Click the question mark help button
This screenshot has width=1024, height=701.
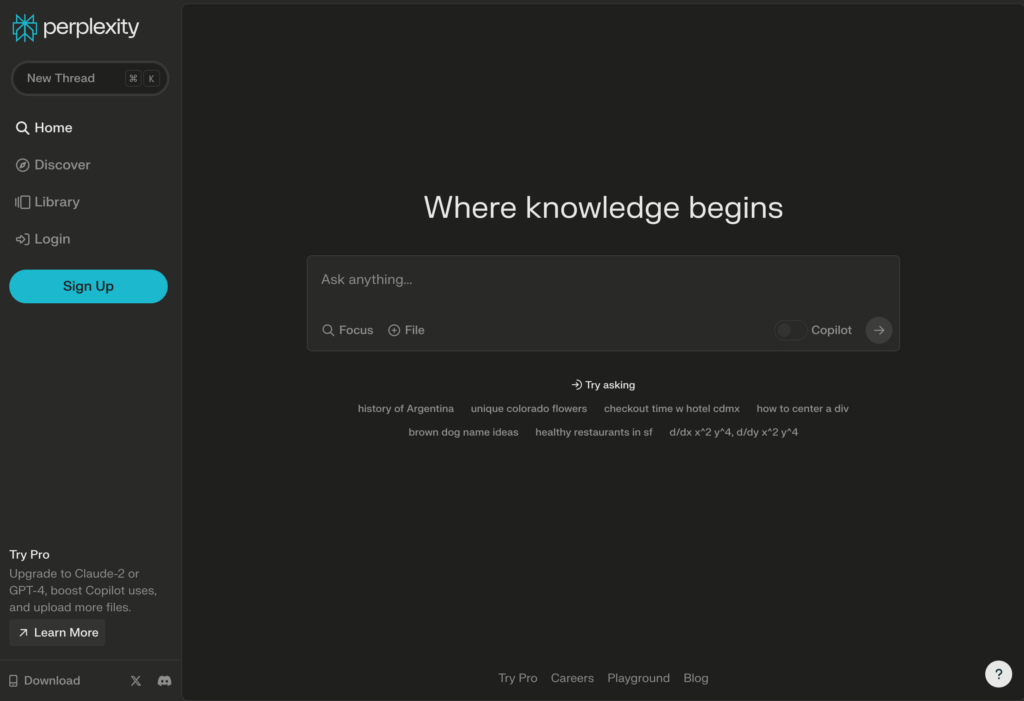pyautogui.click(x=998, y=674)
